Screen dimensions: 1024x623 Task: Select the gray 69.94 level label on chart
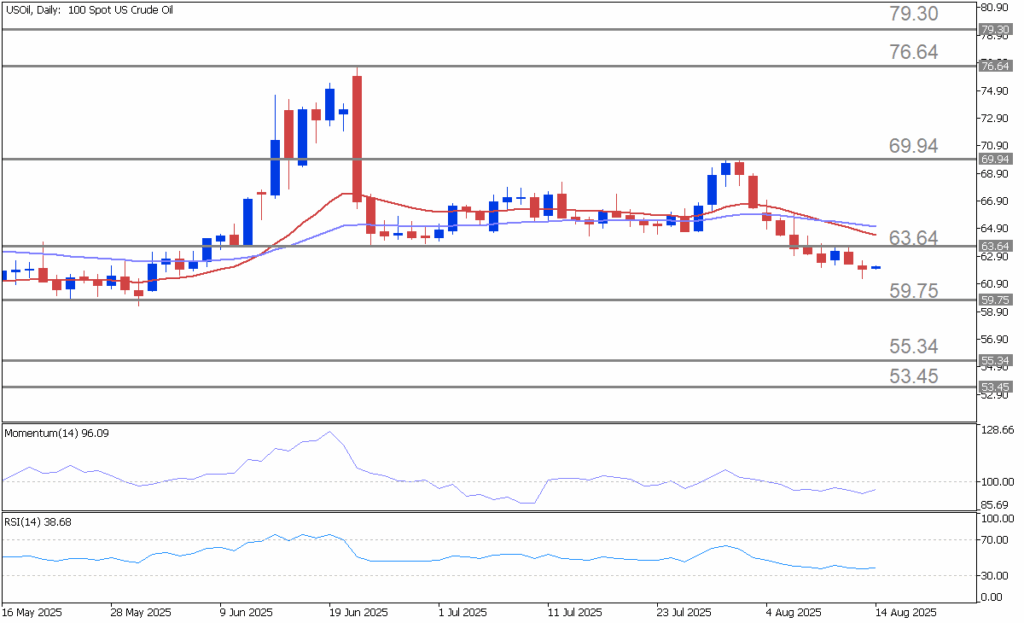tap(913, 146)
